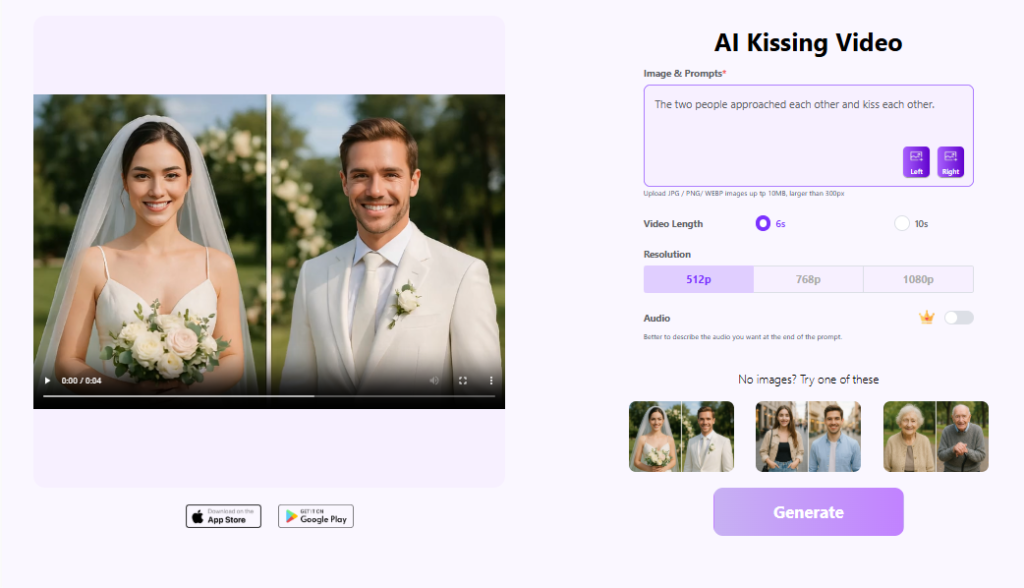Choose the 1080p resolution tab
The height and width of the screenshot is (588, 1024).
coord(918,280)
